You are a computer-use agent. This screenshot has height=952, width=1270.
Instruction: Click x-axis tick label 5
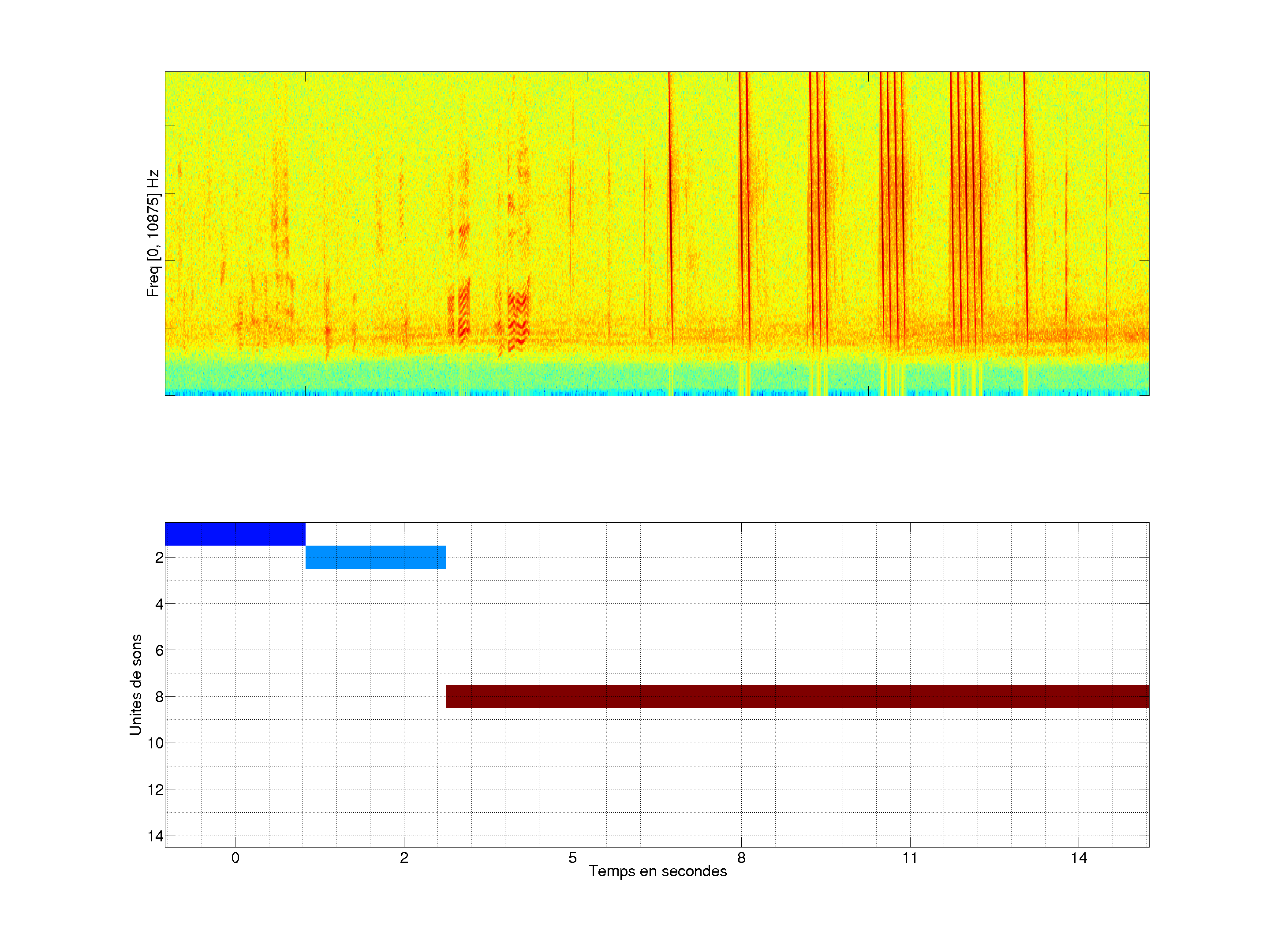[572, 858]
